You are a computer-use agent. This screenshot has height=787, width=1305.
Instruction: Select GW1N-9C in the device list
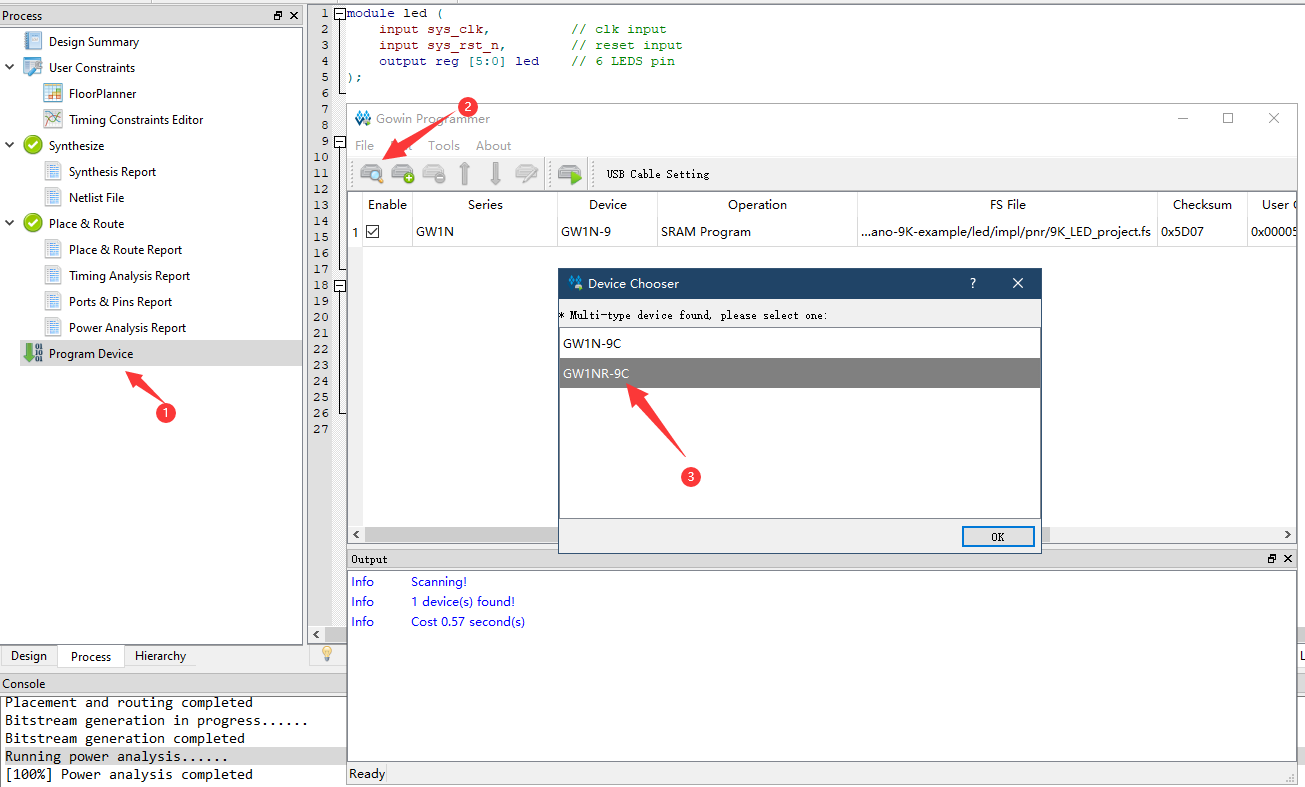click(x=800, y=343)
